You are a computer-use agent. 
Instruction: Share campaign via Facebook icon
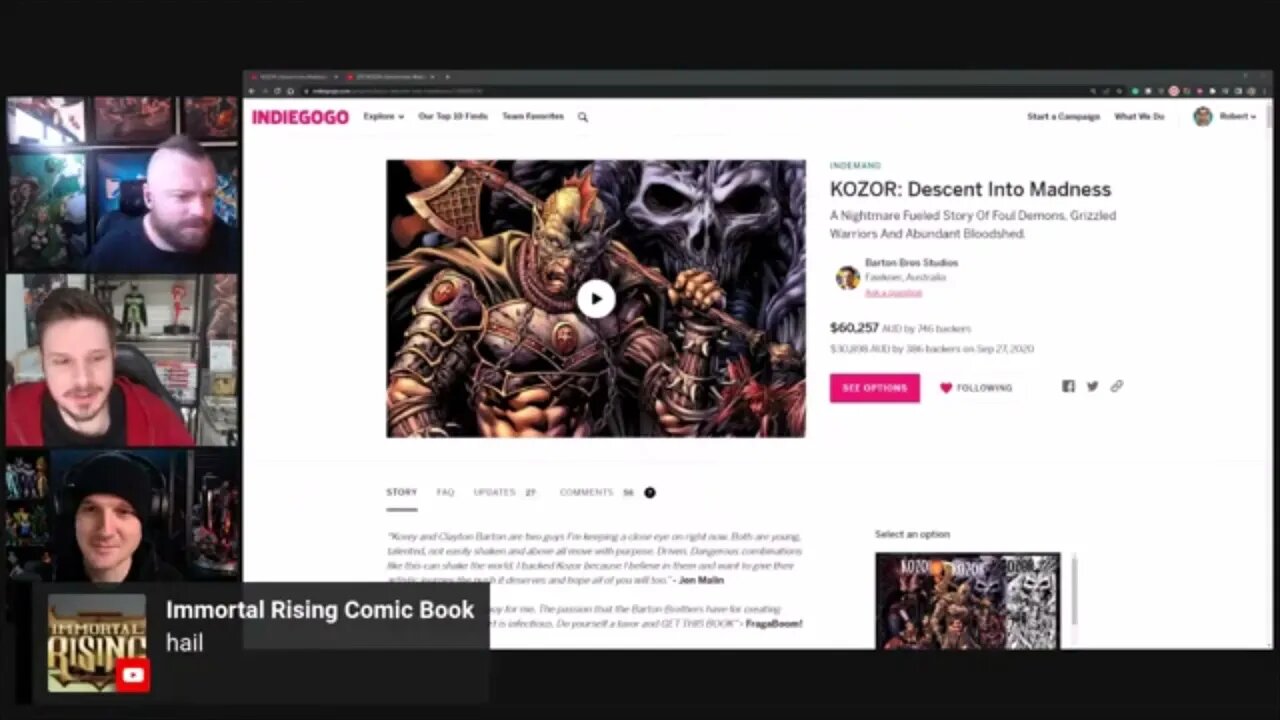(x=1068, y=386)
